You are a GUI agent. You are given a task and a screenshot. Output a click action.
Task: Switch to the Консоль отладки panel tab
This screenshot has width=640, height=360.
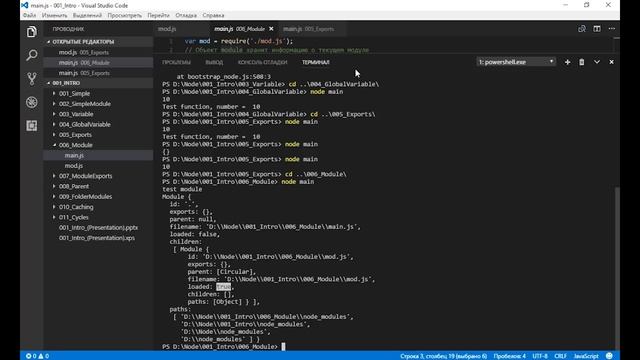262,62
